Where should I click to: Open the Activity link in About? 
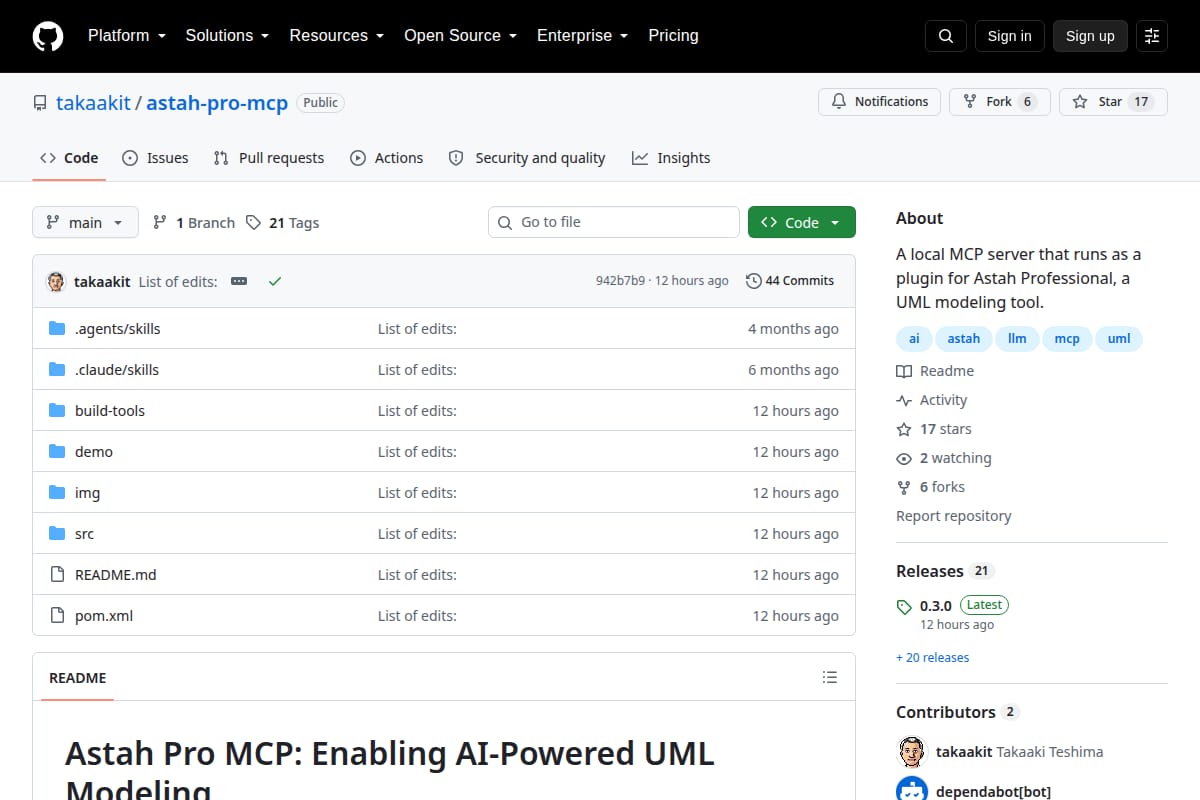[932, 400]
